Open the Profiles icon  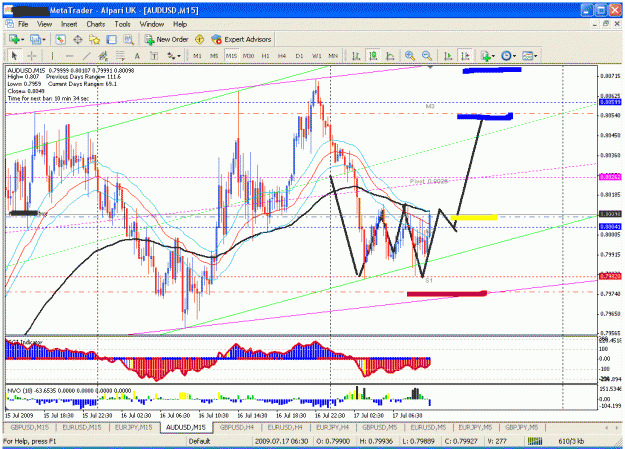pos(35,39)
